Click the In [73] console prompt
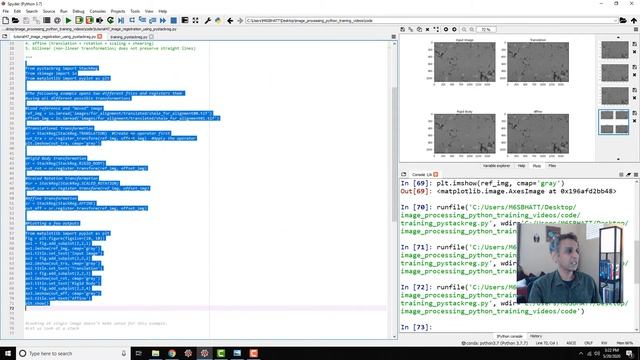640x360 pixels. coord(416,327)
